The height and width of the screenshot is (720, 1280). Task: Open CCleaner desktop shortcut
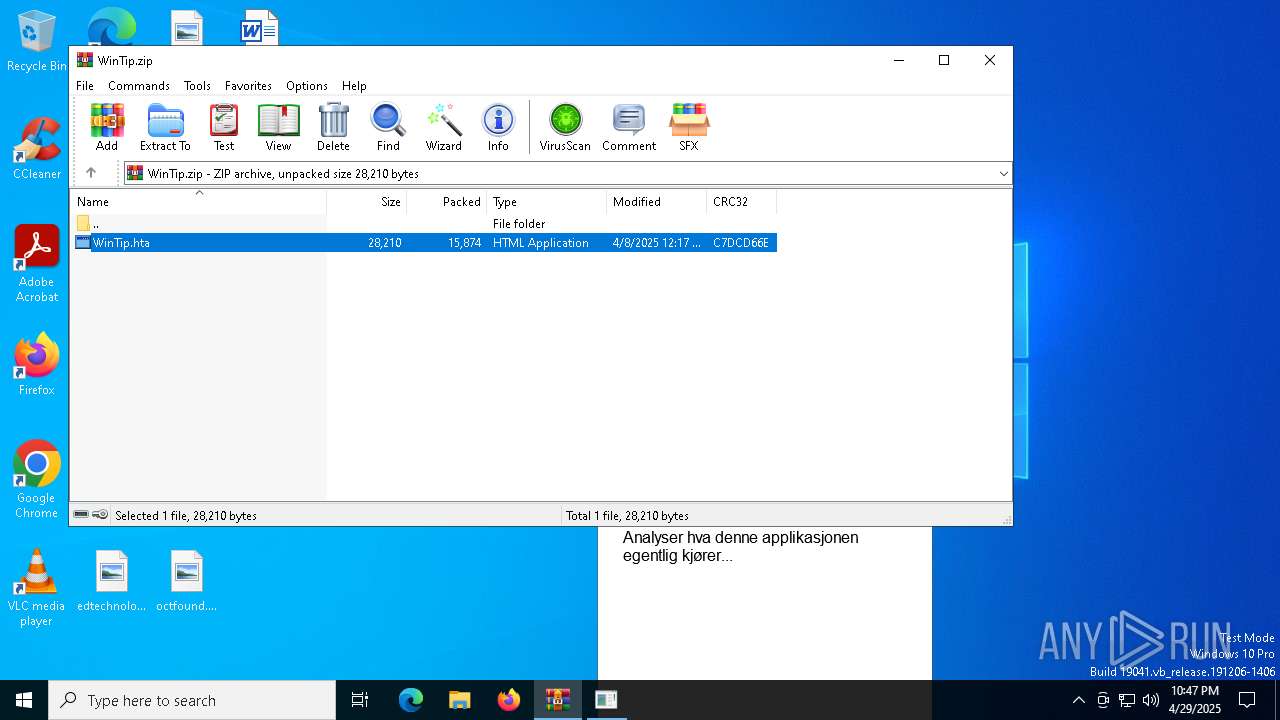(37, 149)
